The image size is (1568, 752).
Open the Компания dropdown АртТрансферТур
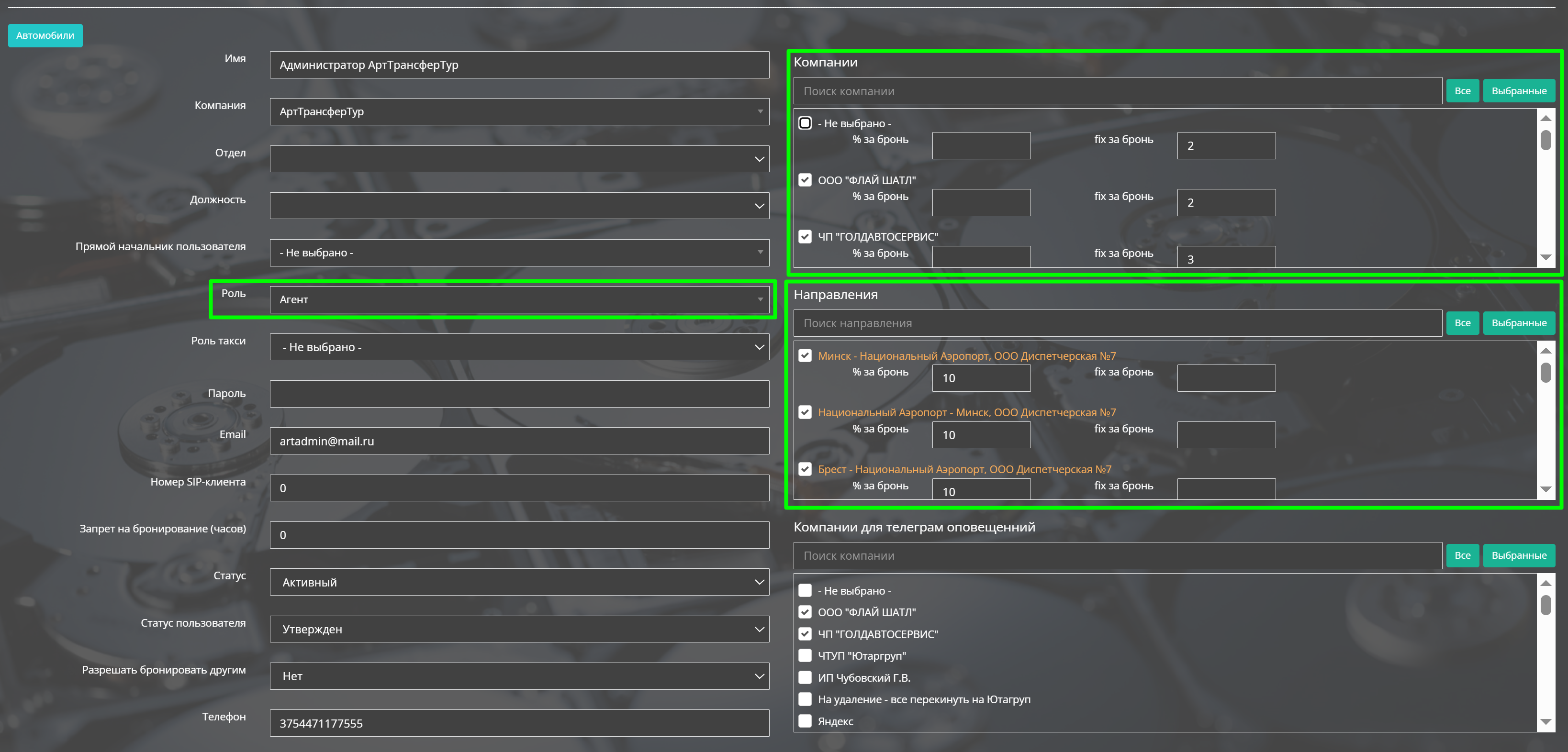click(519, 111)
